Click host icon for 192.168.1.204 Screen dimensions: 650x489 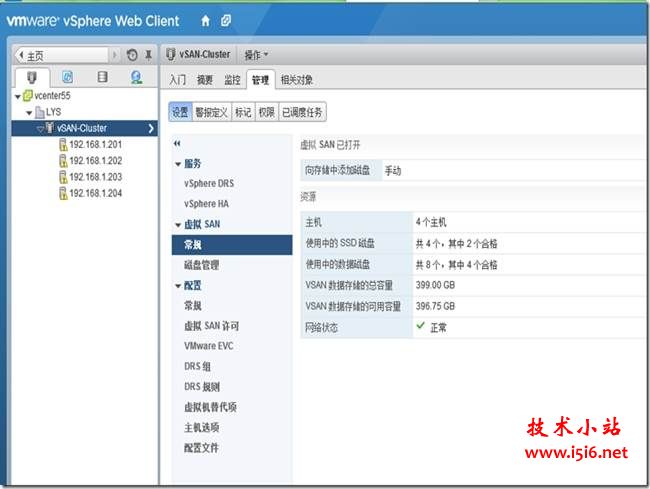pyautogui.click(x=63, y=194)
